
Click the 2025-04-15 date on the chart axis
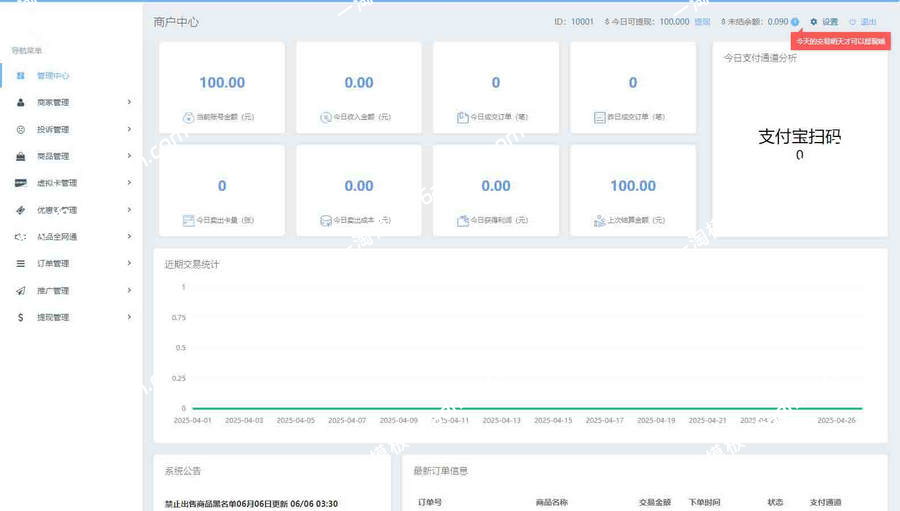[553, 421]
